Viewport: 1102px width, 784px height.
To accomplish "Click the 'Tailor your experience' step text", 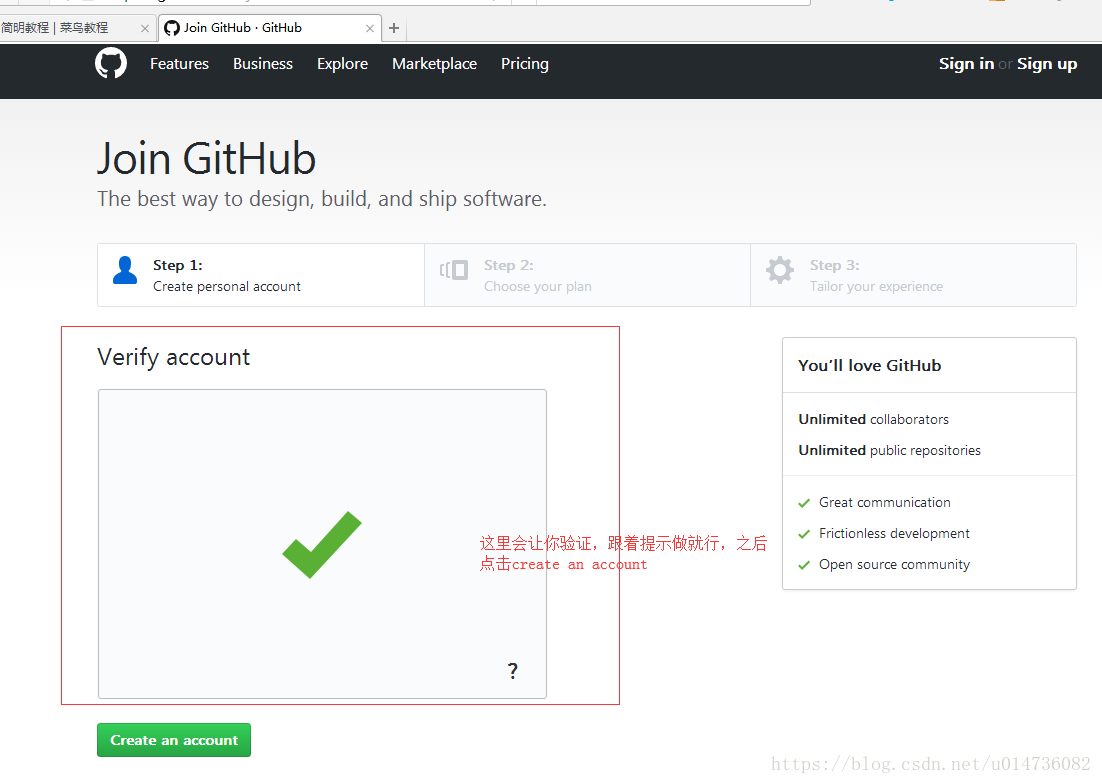I will tap(876, 287).
